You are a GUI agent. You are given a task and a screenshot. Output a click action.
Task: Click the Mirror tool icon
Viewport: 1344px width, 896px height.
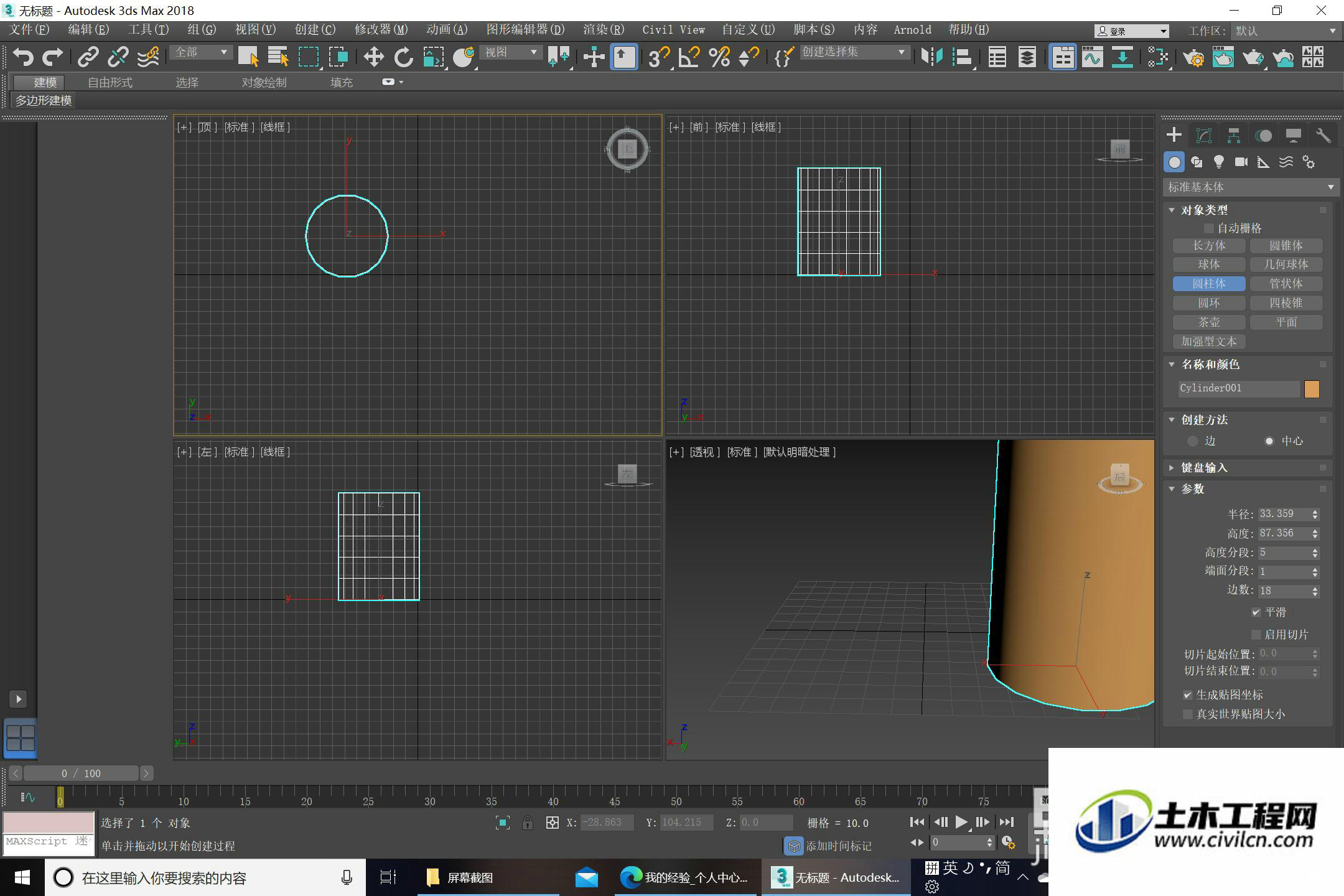[x=931, y=57]
